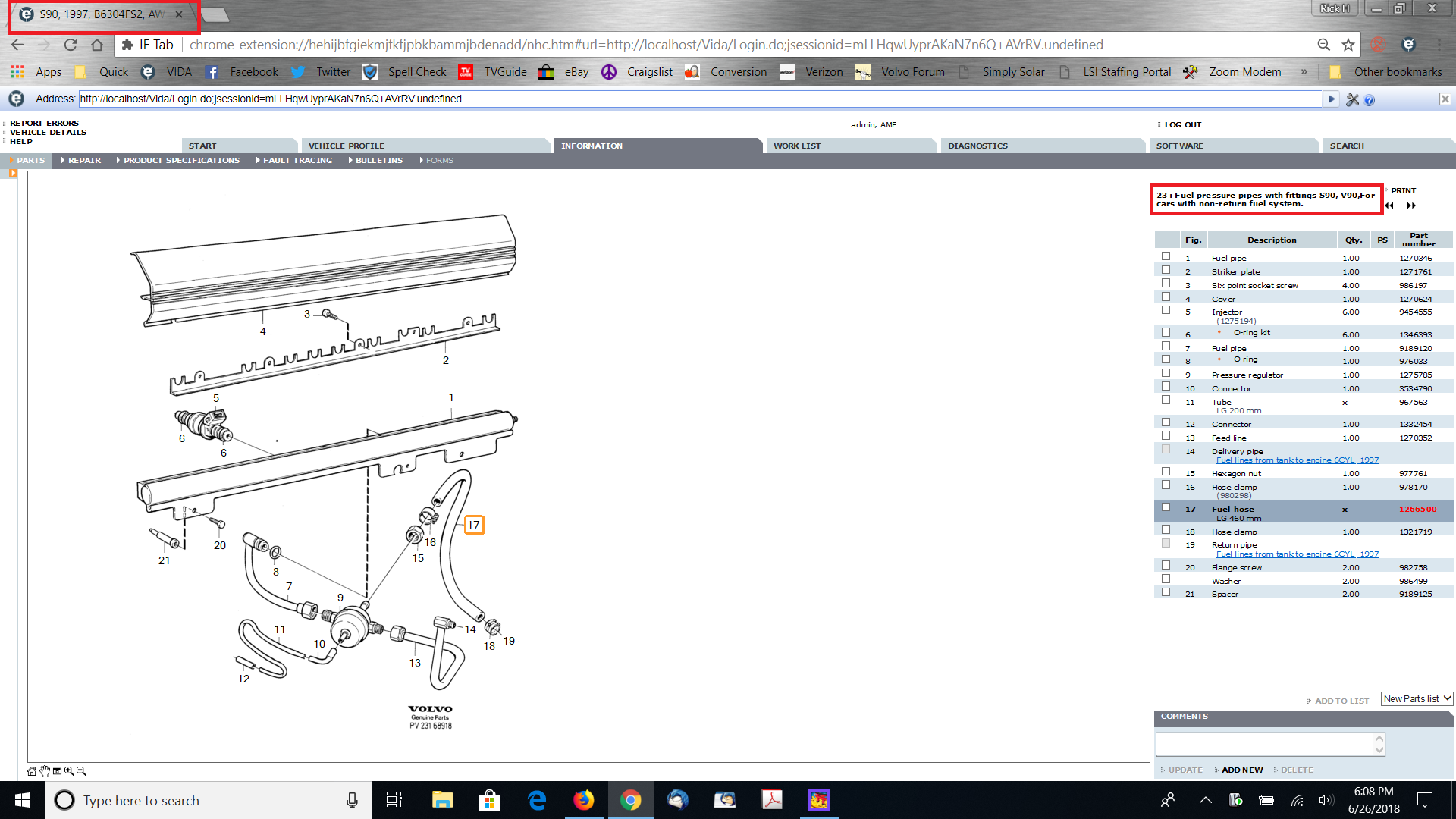The height and width of the screenshot is (819, 1456).
Task: Expand the Product Specifications submenu
Action: pos(180,161)
